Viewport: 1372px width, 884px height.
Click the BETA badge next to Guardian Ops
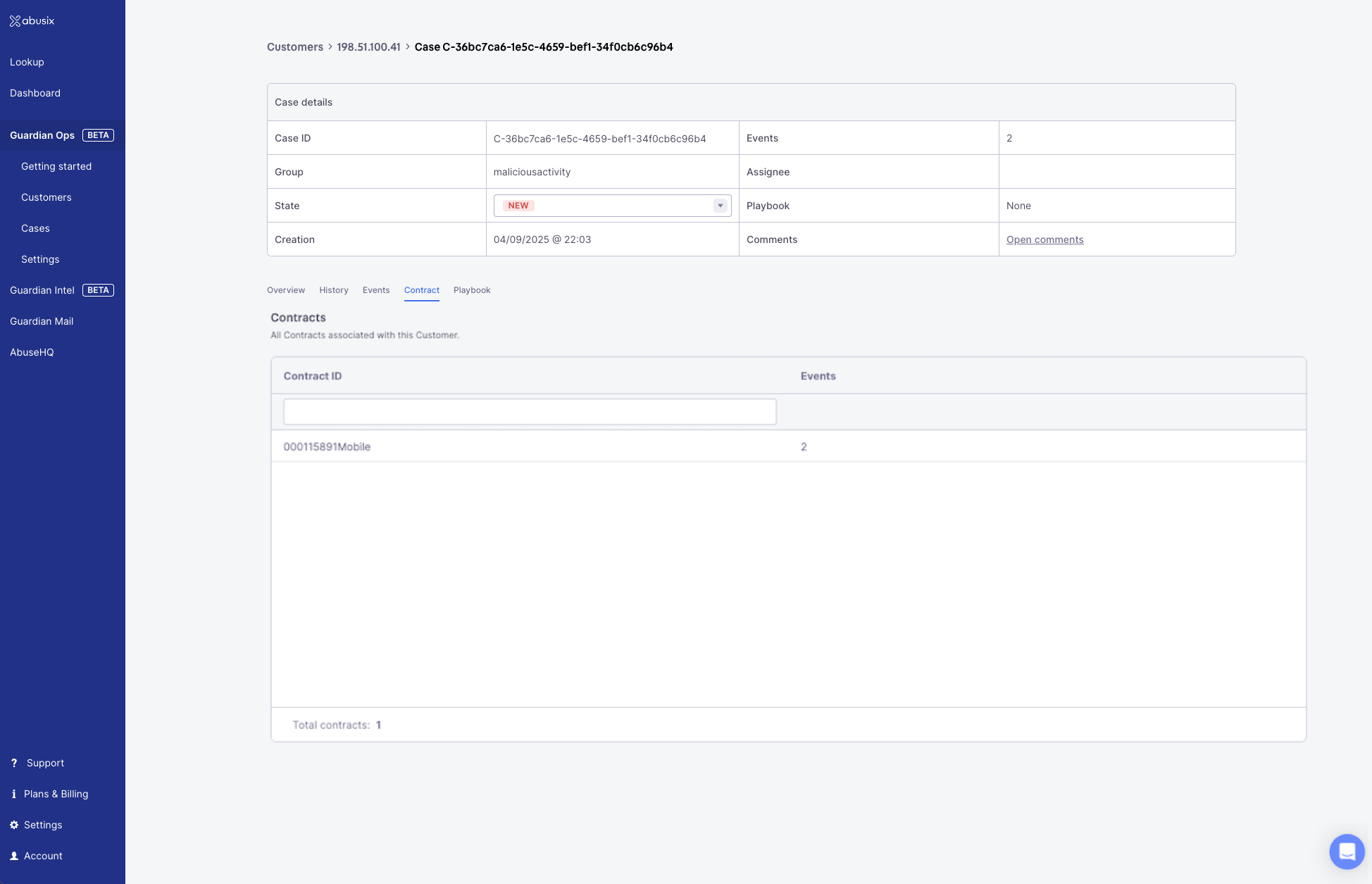click(98, 135)
